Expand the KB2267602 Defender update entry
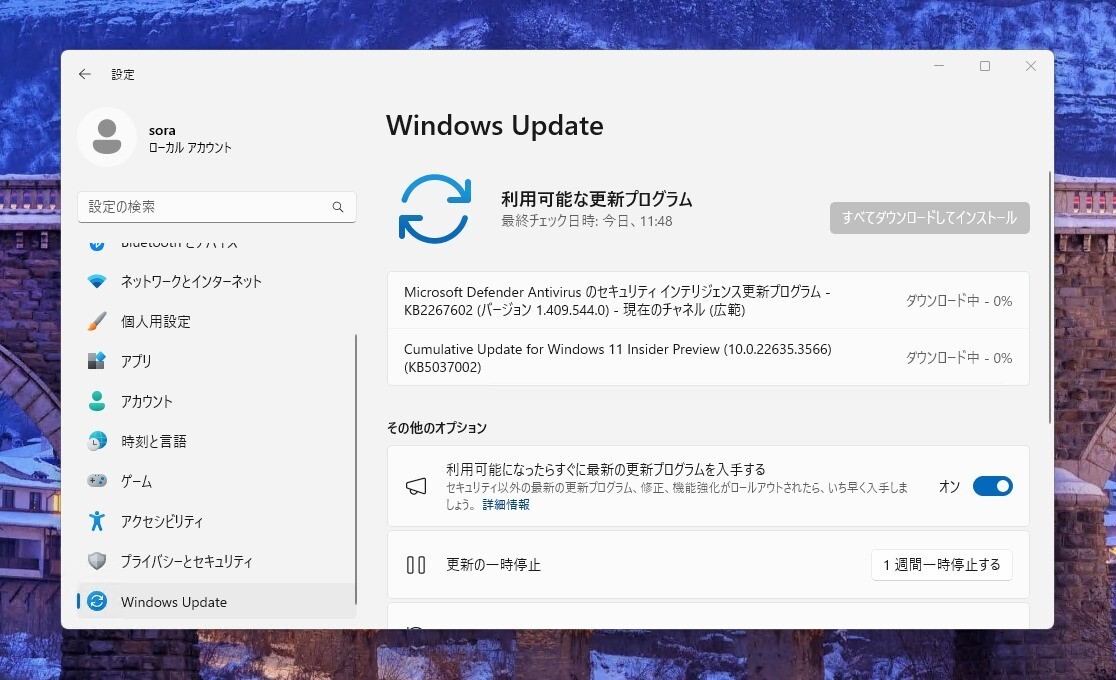 click(x=707, y=300)
